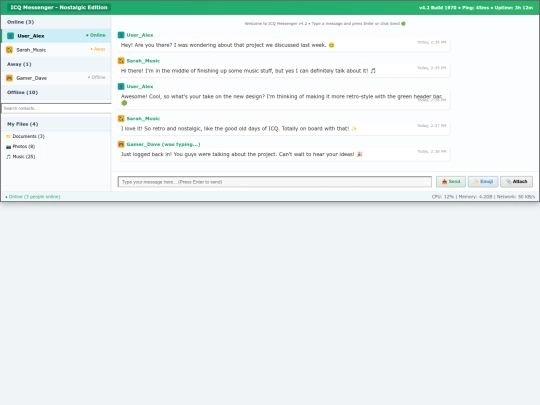Click 'Gamer_Dave (was typing...)' sender name
Viewport: 540px width, 405px height.
pyautogui.click(x=163, y=144)
